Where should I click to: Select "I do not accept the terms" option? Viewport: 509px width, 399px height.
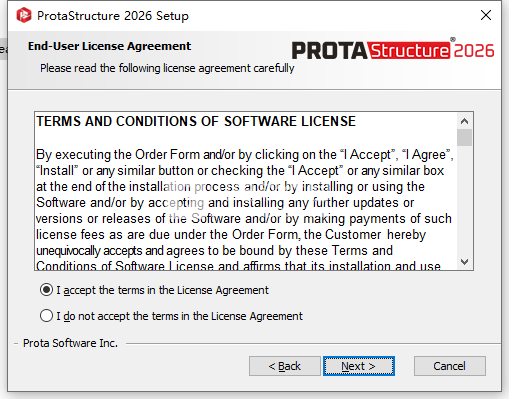(x=46, y=315)
